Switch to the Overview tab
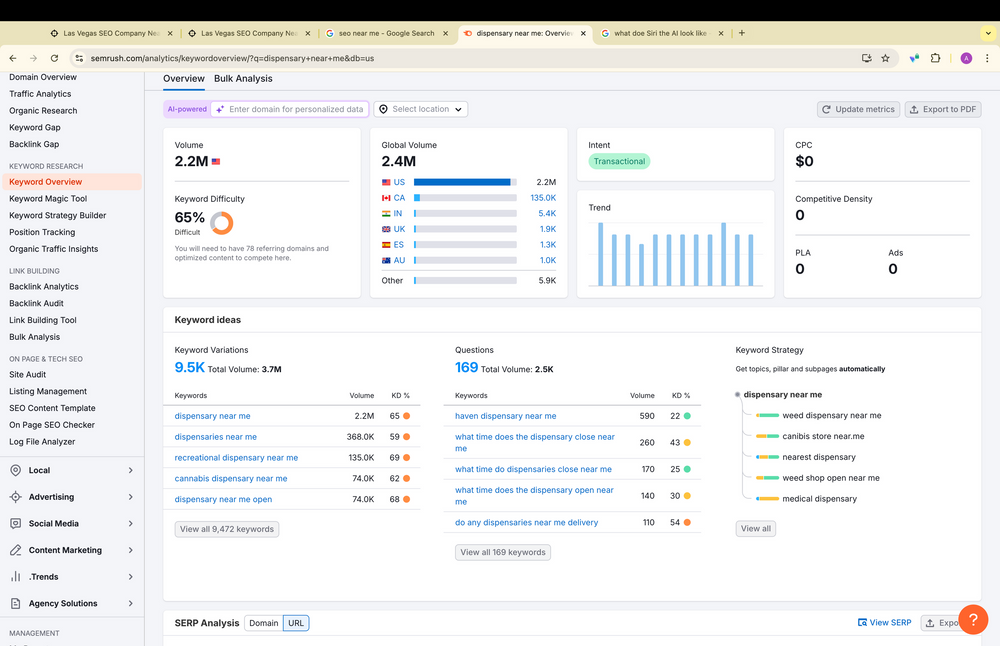The image size is (1000, 646). pyautogui.click(x=184, y=78)
